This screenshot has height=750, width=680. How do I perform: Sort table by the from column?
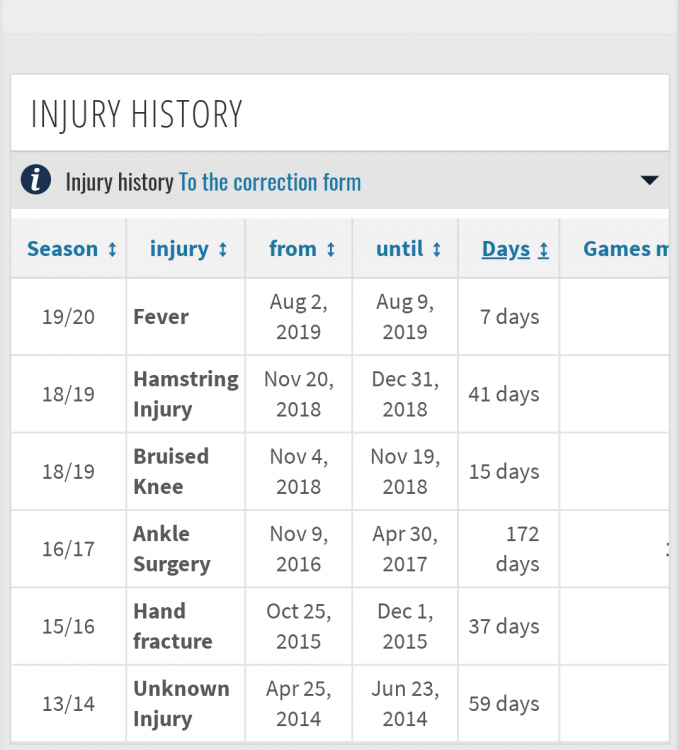click(x=293, y=249)
